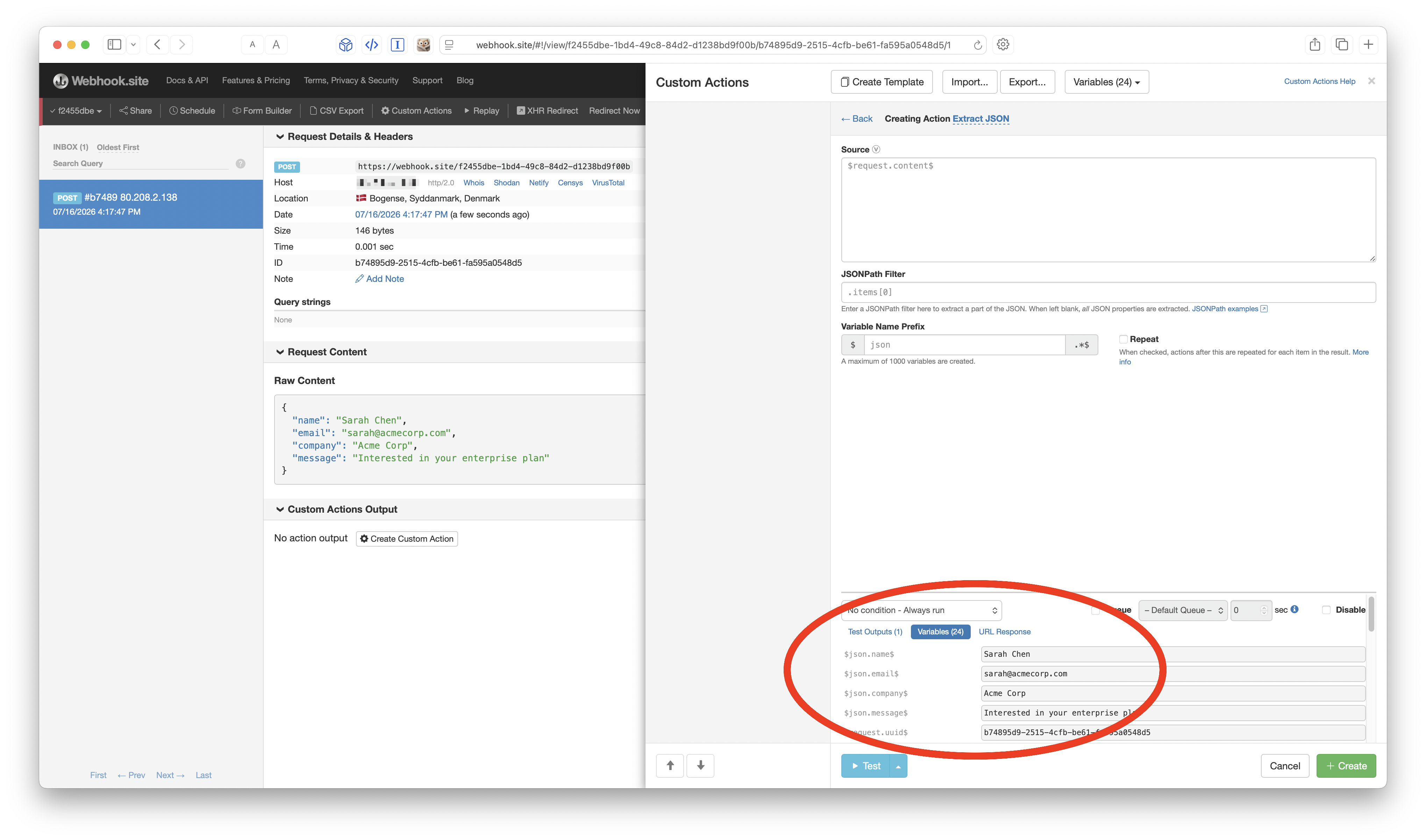Open the Safari sidebar chevron dropdown
Image resolution: width=1426 pixels, height=840 pixels.
click(x=134, y=44)
